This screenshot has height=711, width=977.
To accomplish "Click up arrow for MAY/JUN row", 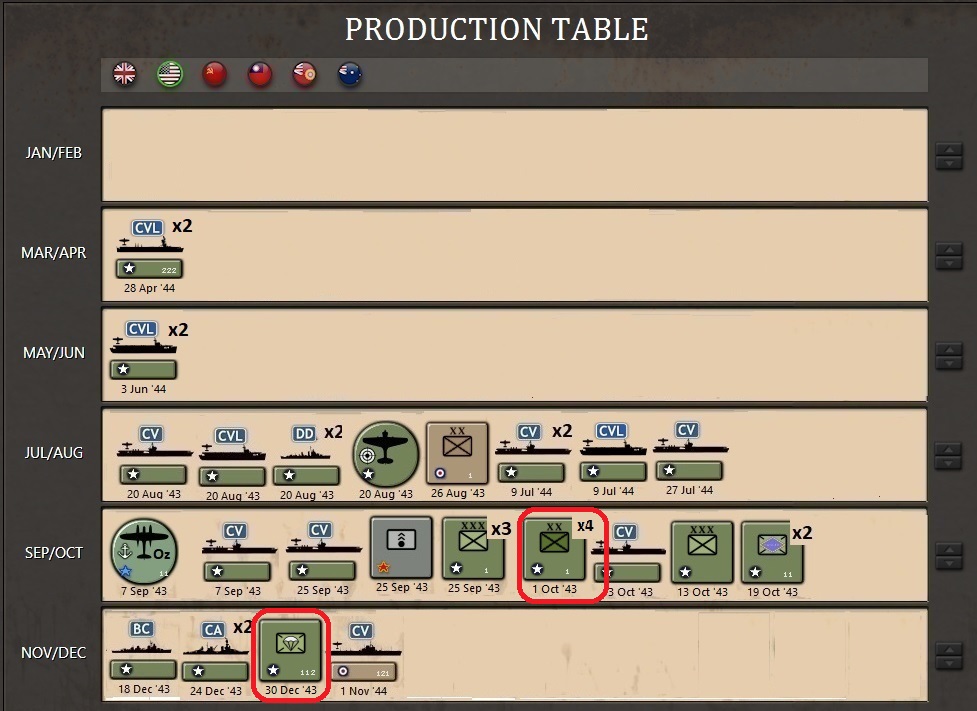I will coord(949,350).
